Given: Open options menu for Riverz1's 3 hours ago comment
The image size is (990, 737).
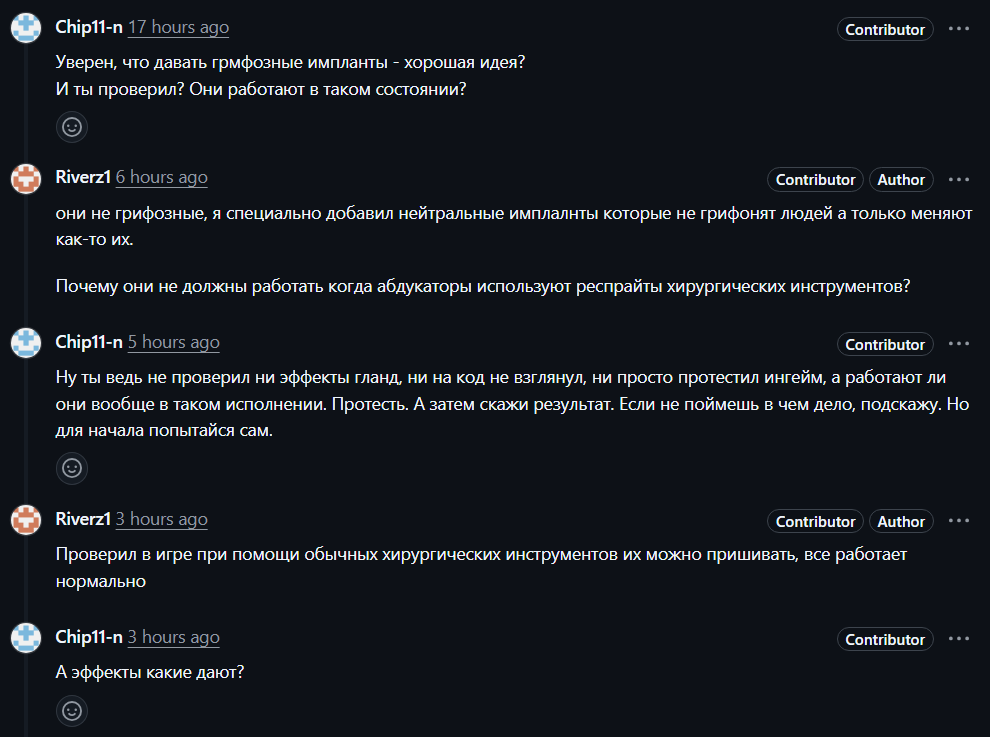Looking at the screenshot, I should coord(958,521).
